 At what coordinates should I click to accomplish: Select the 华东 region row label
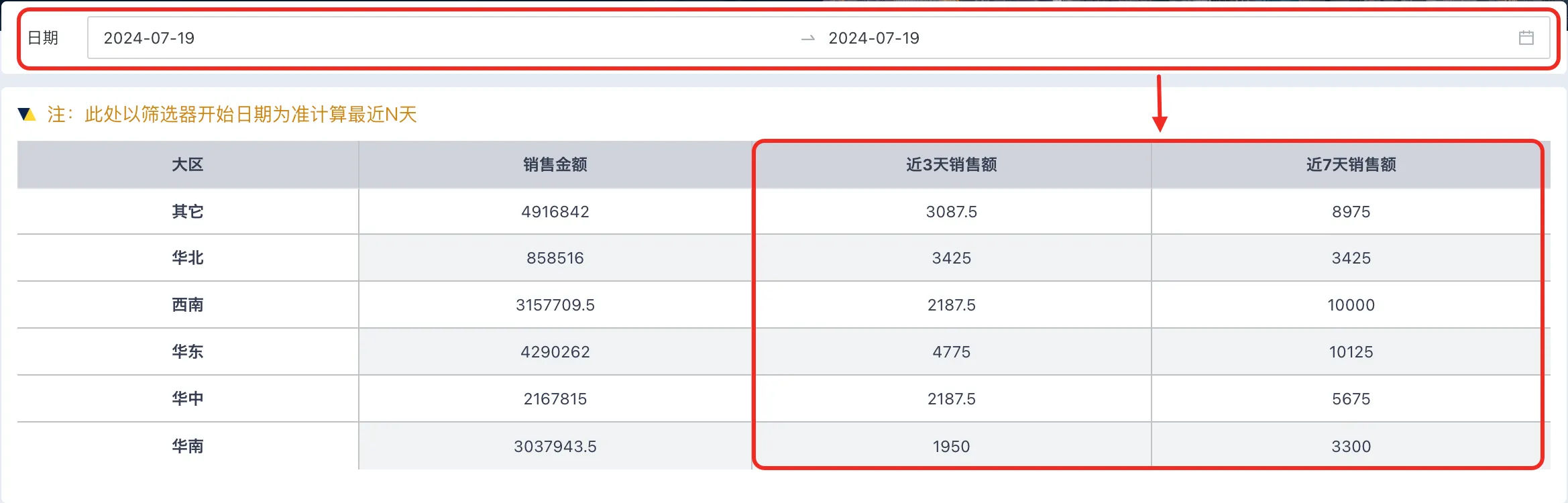coord(188,352)
